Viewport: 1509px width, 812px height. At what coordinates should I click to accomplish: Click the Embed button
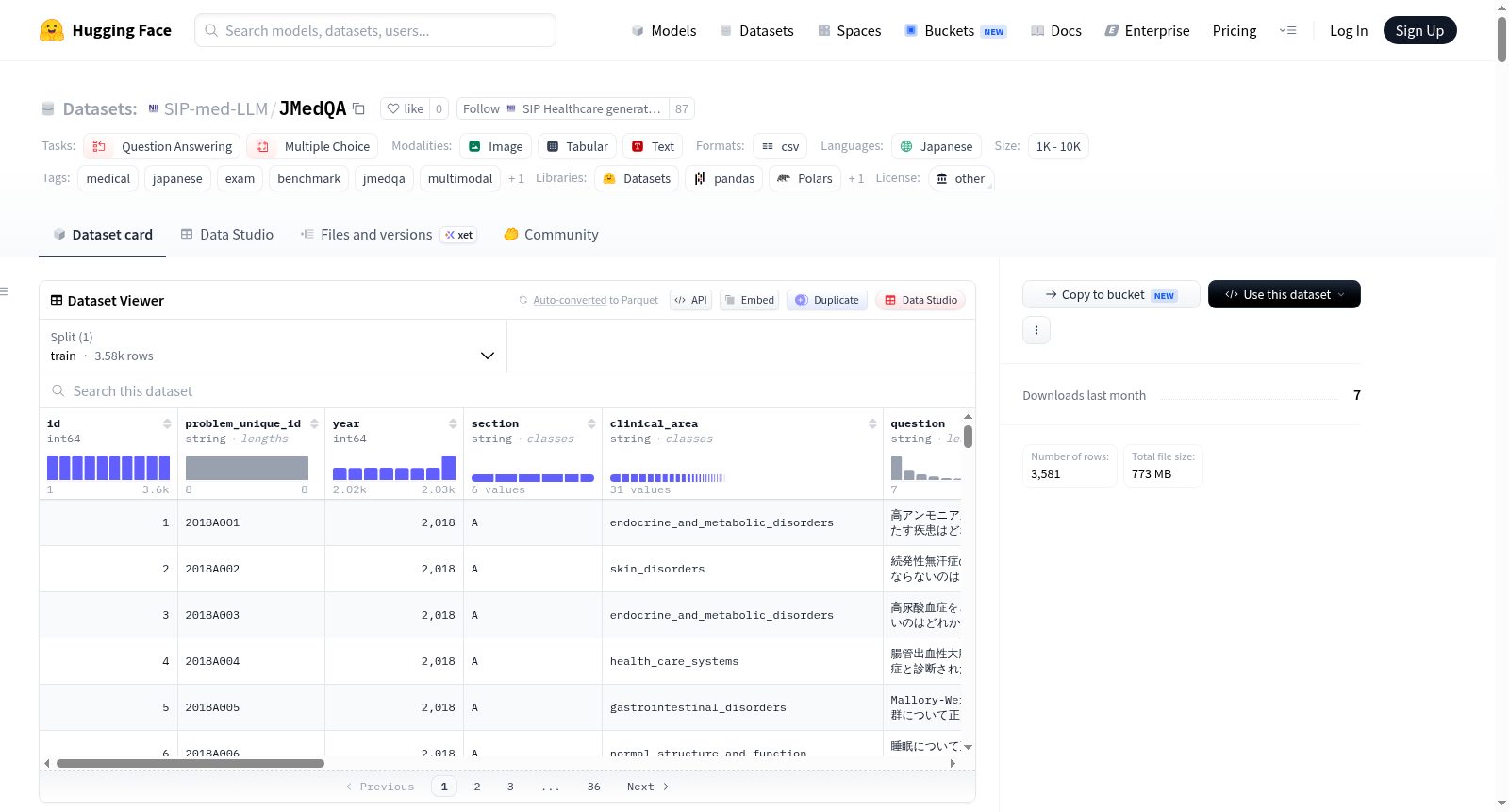[x=749, y=300]
